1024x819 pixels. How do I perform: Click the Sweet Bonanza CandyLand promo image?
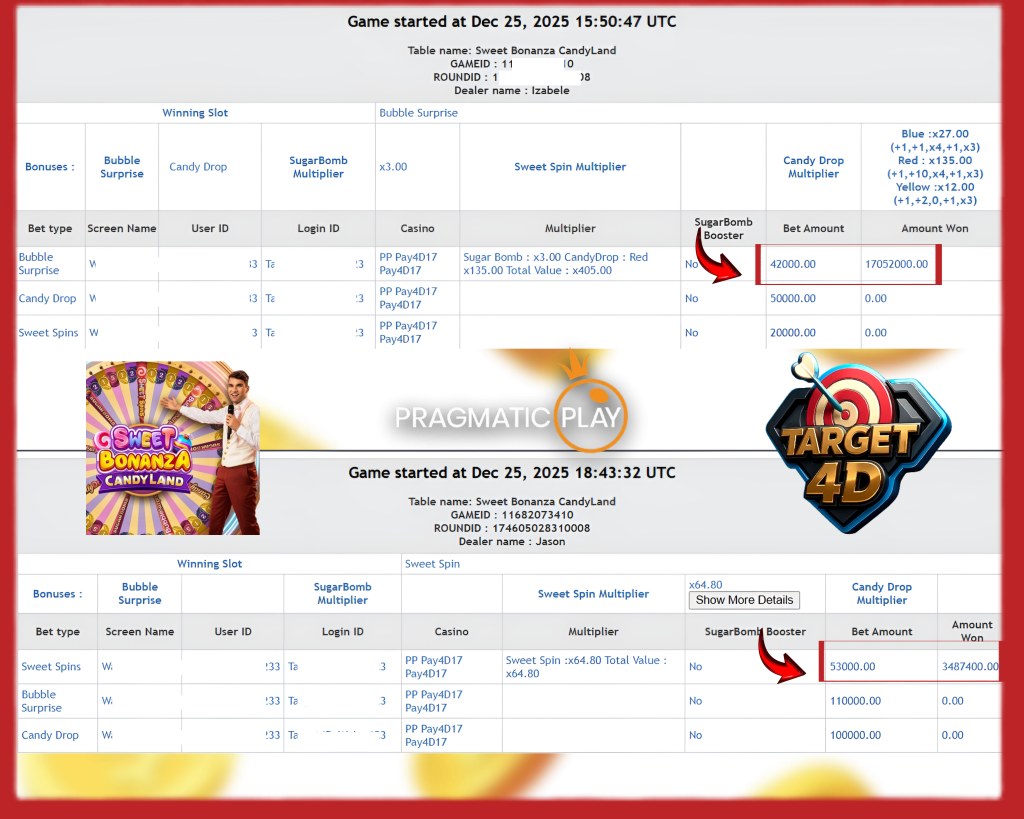coord(172,447)
